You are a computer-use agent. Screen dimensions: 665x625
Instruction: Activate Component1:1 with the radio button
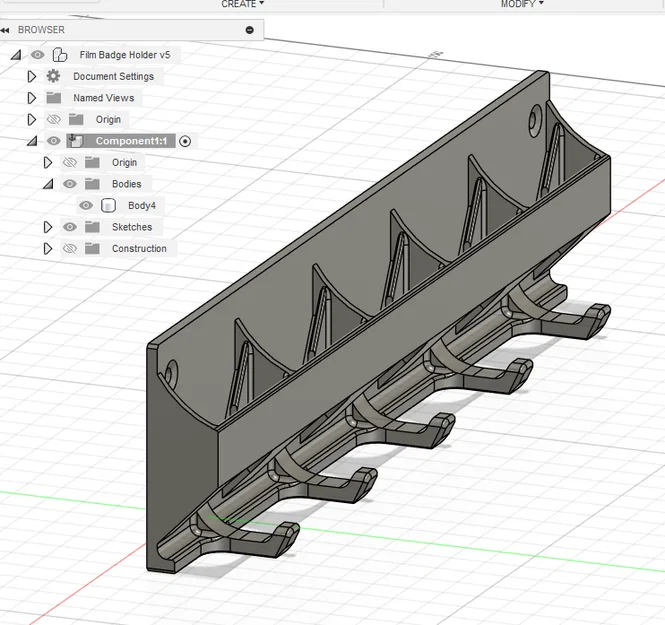pyautogui.click(x=185, y=141)
